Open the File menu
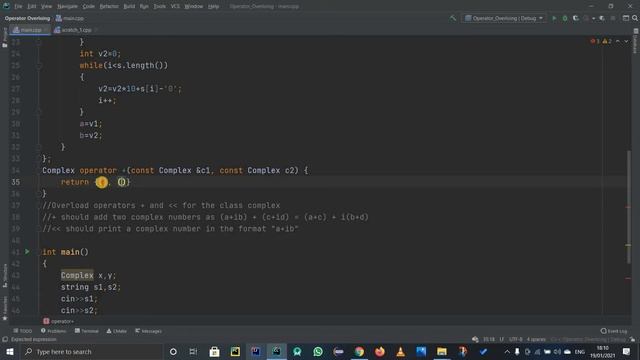 pos(18,7)
